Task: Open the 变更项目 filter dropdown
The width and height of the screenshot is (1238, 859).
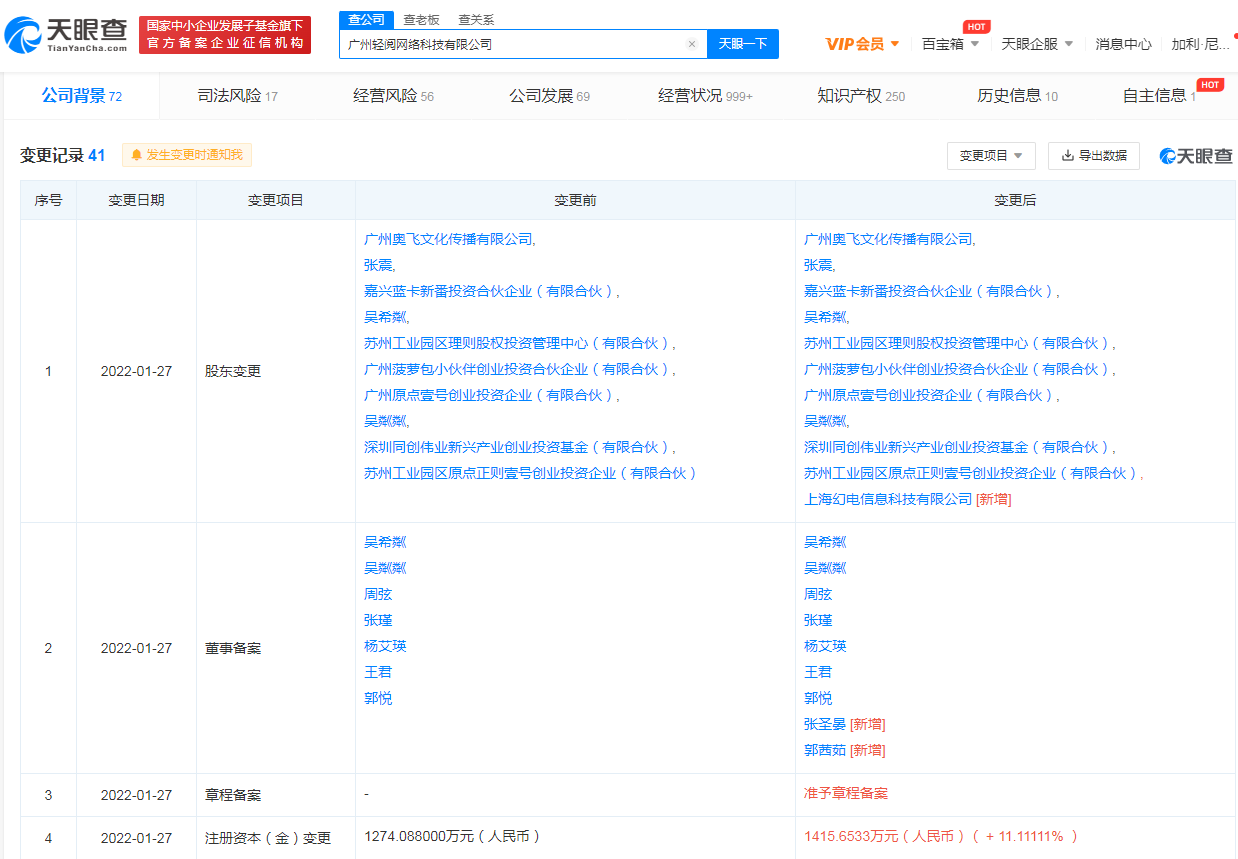Action: coord(991,156)
